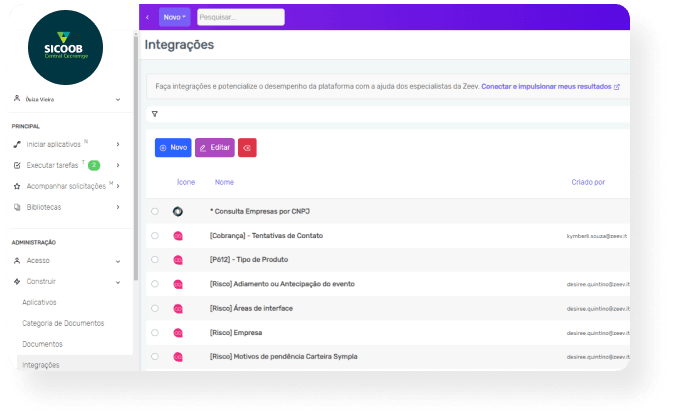Click the pink icon for [Risco] Empresa
The height and width of the screenshot is (419, 673).
point(178,333)
